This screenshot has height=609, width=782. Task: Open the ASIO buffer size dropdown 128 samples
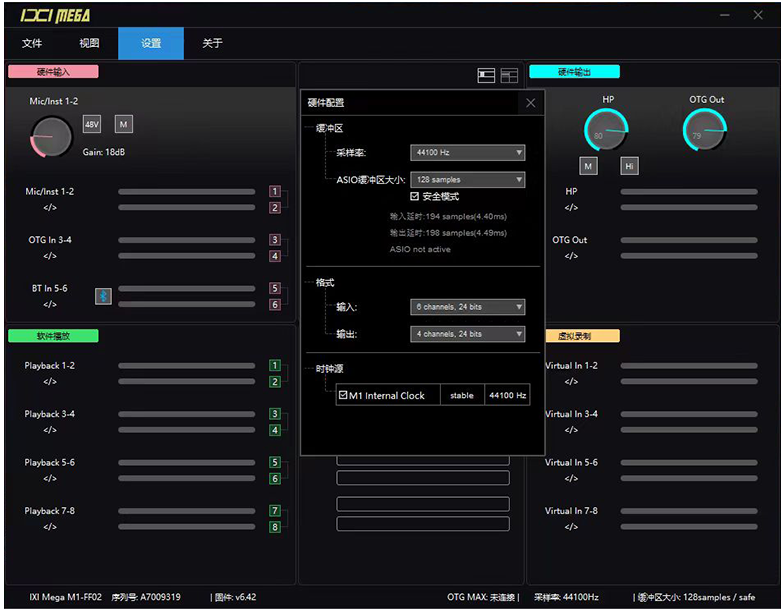tap(468, 180)
